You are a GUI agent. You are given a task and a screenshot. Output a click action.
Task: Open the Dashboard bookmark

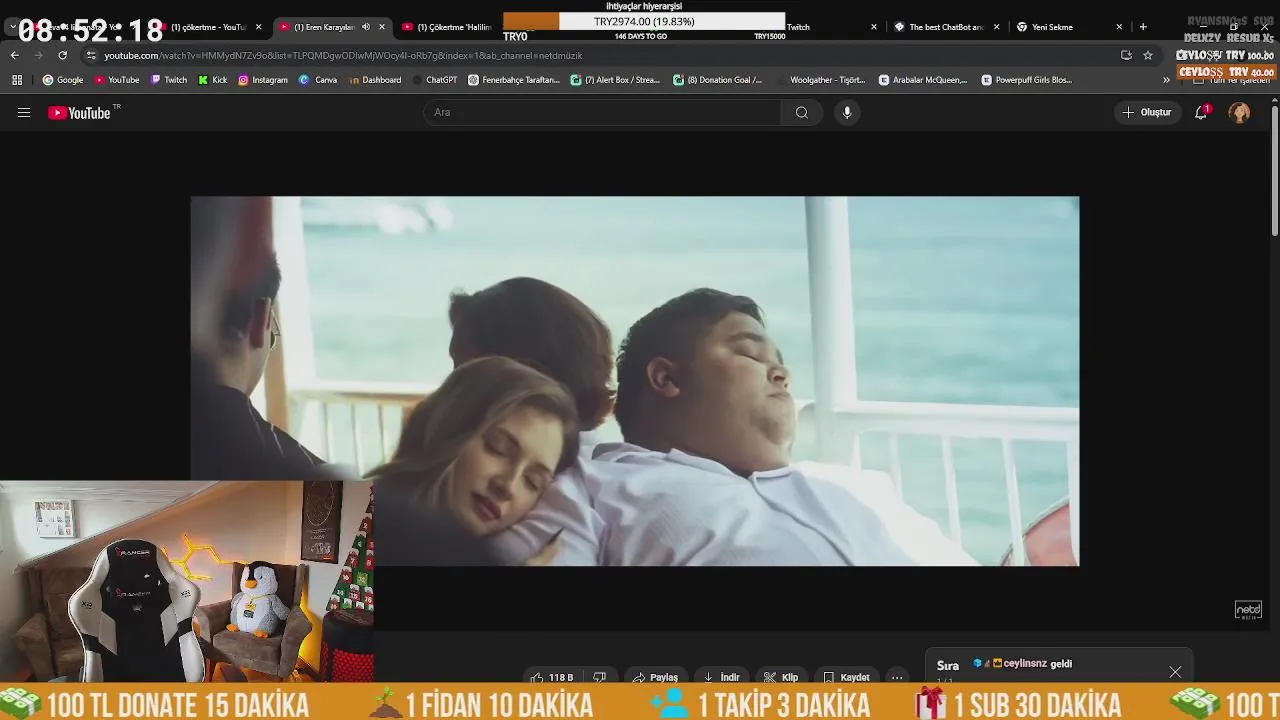(x=375, y=80)
